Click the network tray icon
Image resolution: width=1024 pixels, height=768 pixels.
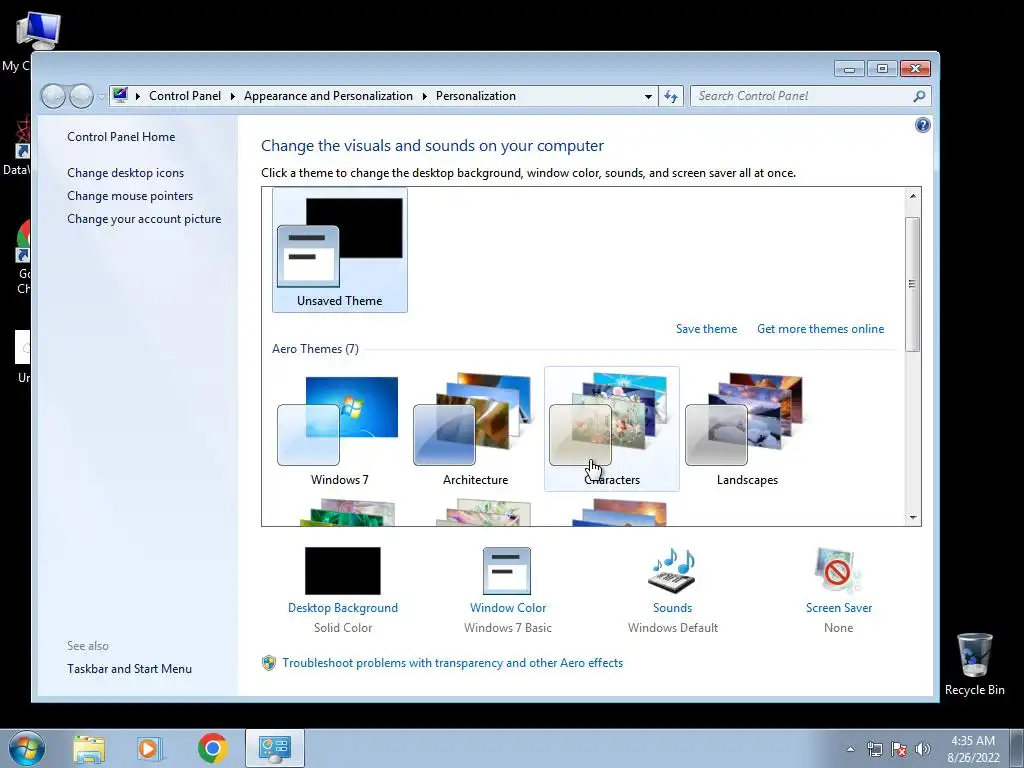click(874, 749)
